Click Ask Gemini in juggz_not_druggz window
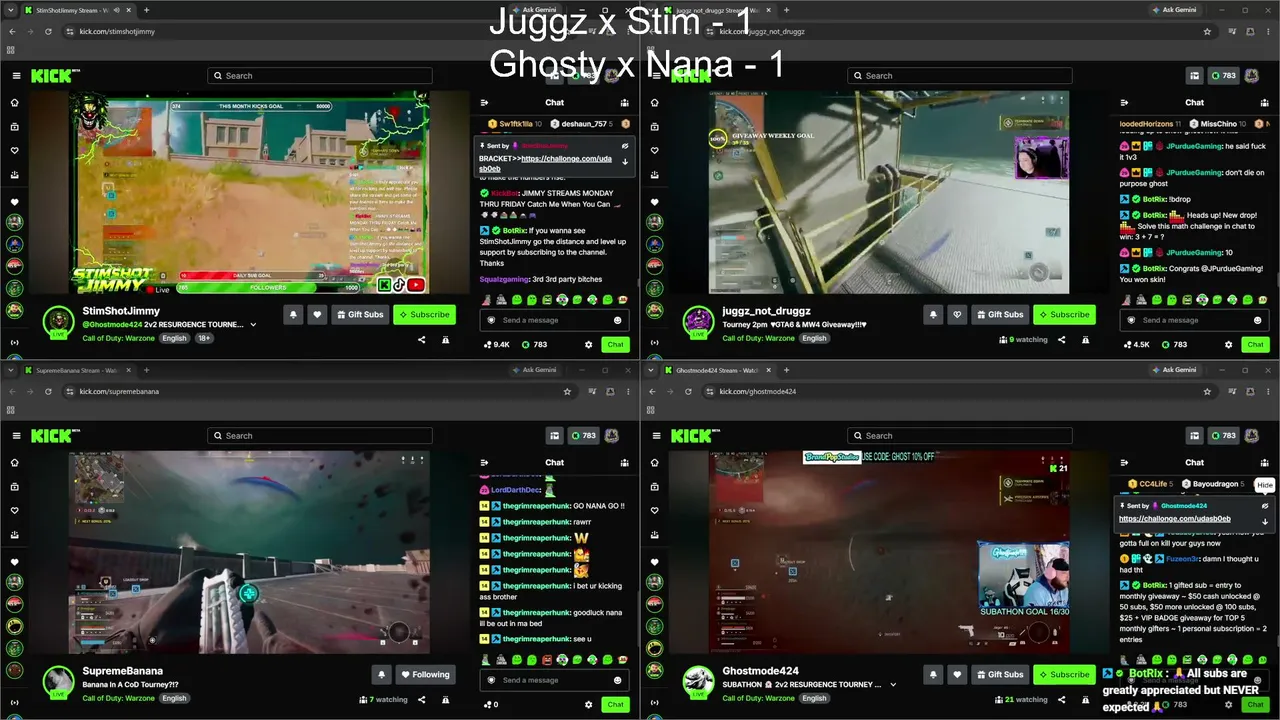Viewport: 1280px width, 720px height. (1177, 10)
